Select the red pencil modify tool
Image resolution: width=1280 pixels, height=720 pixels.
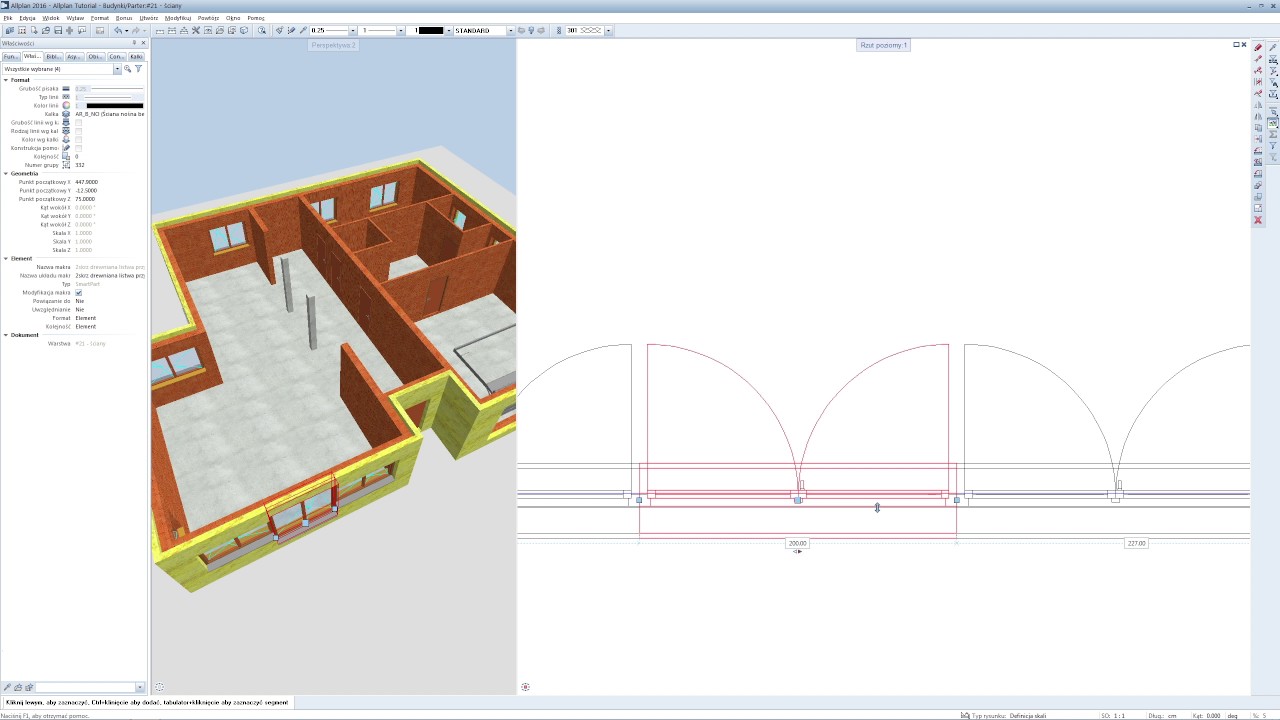tap(1258, 47)
